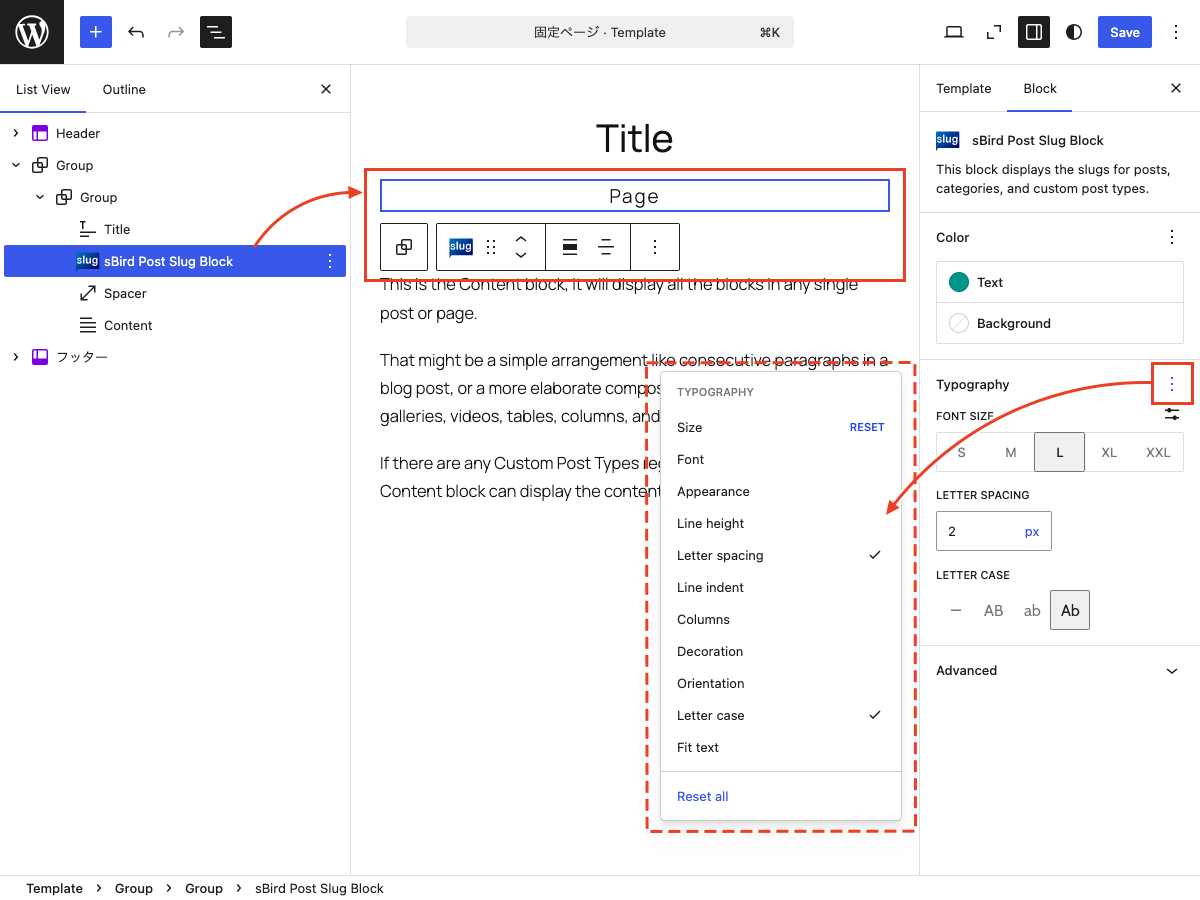The width and height of the screenshot is (1200, 900).
Task: Switch to the Outline tab
Action: (x=124, y=89)
